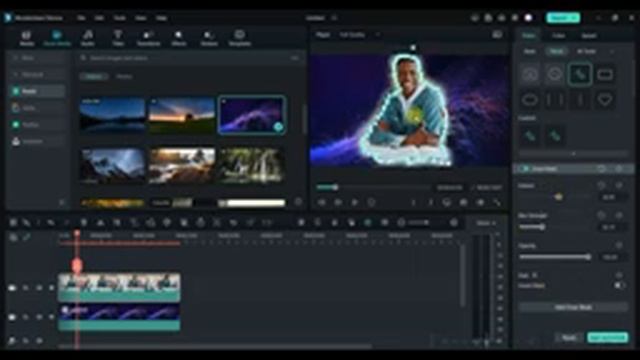Image resolution: width=640 pixels, height=360 pixels.
Task: Select the ellipse mask shape
Action: 530,100
